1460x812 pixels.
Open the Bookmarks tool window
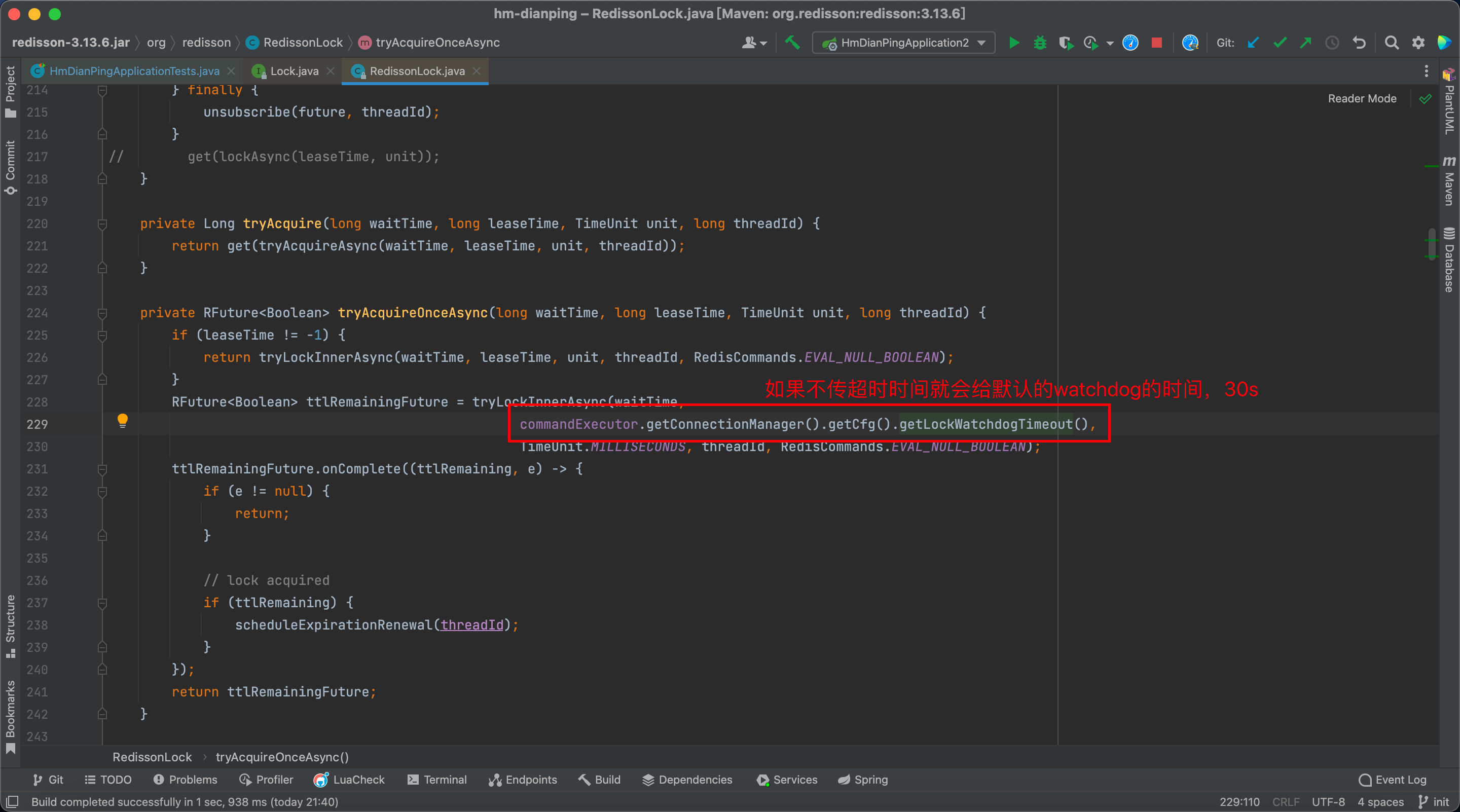(x=10, y=716)
